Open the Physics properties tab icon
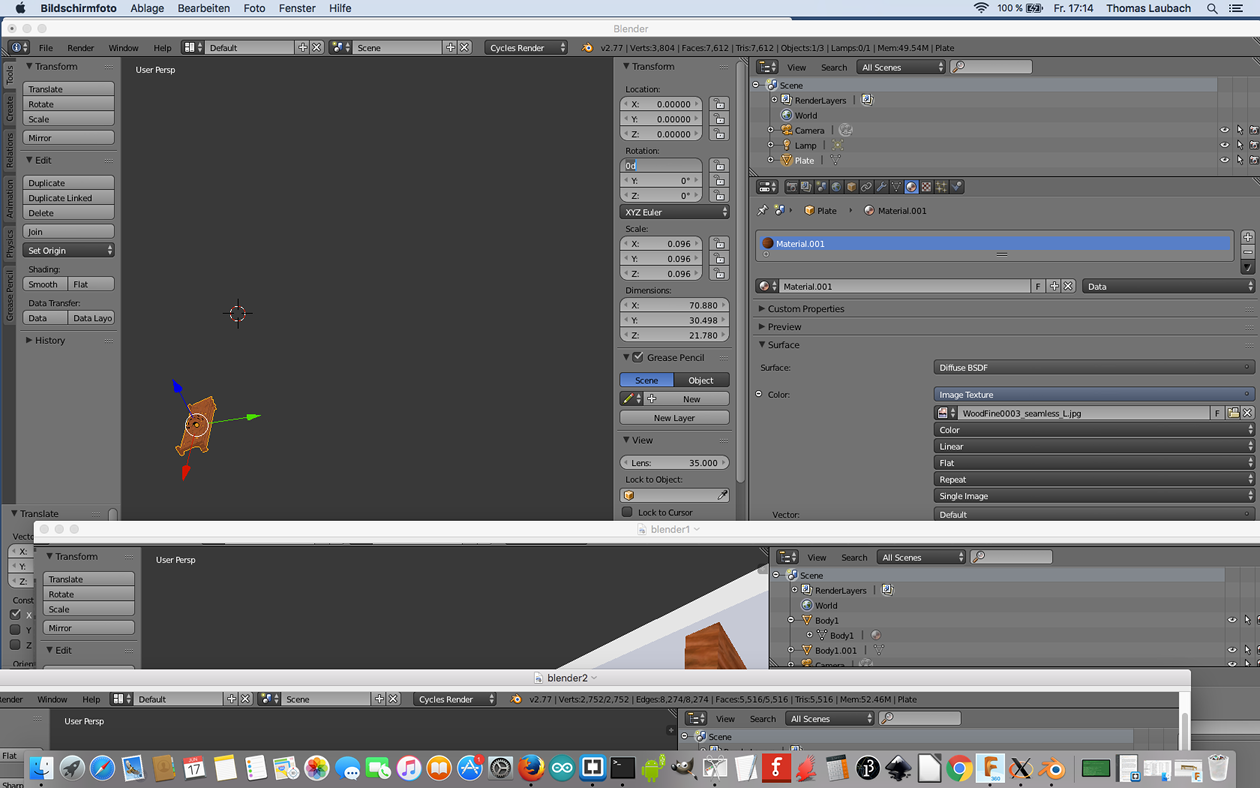This screenshot has height=788, width=1260. 957,187
